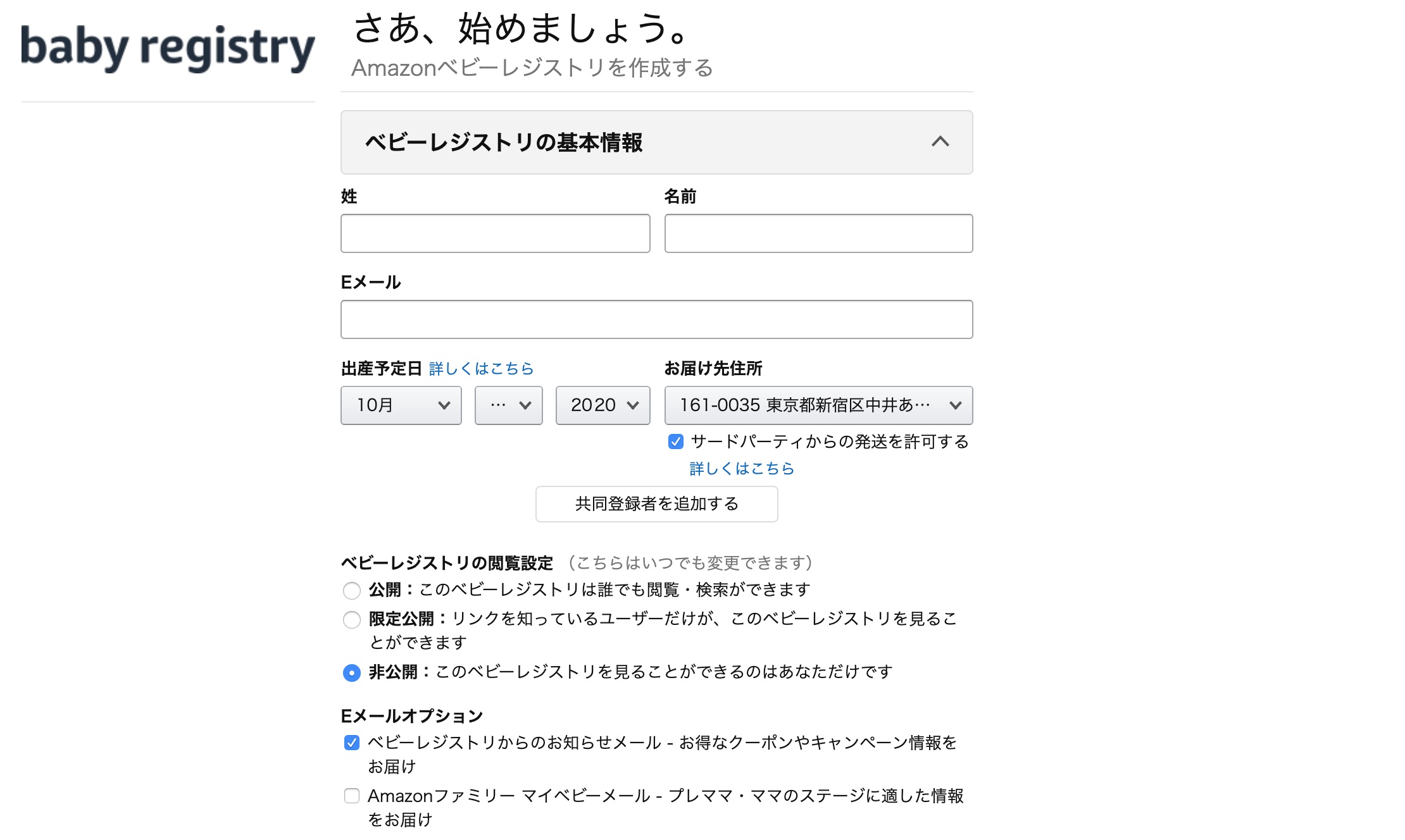Select the 限定公開 radio button
Viewport: 1405px width, 840px height.
352,620
